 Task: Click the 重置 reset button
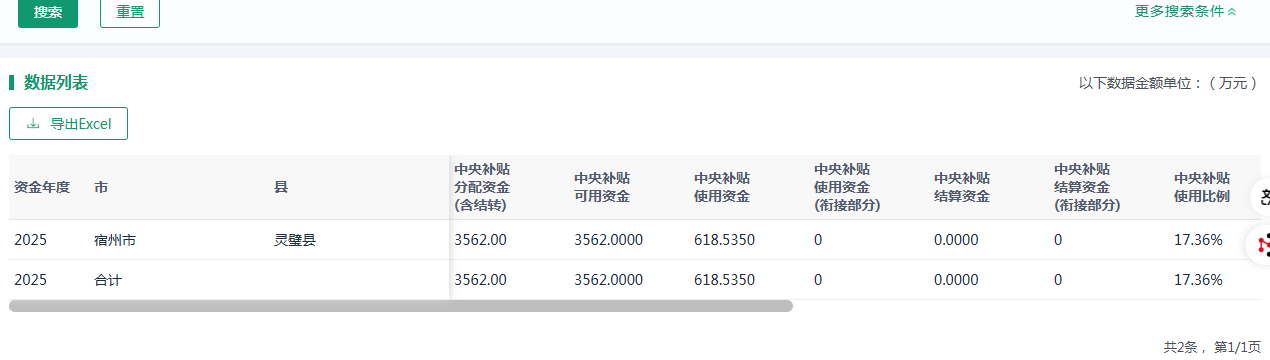pyautogui.click(x=130, y=13)
